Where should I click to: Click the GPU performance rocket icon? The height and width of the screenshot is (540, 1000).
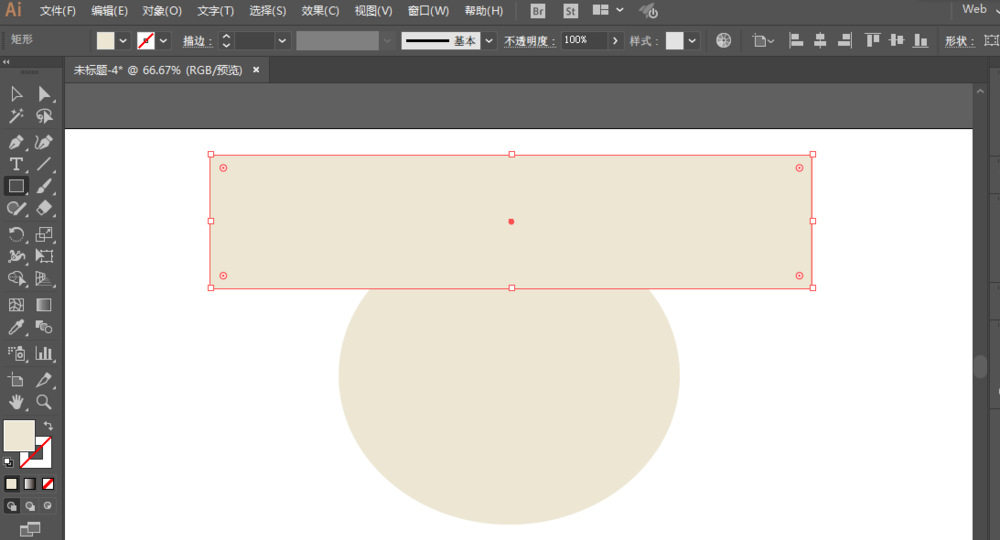(649, 11)
